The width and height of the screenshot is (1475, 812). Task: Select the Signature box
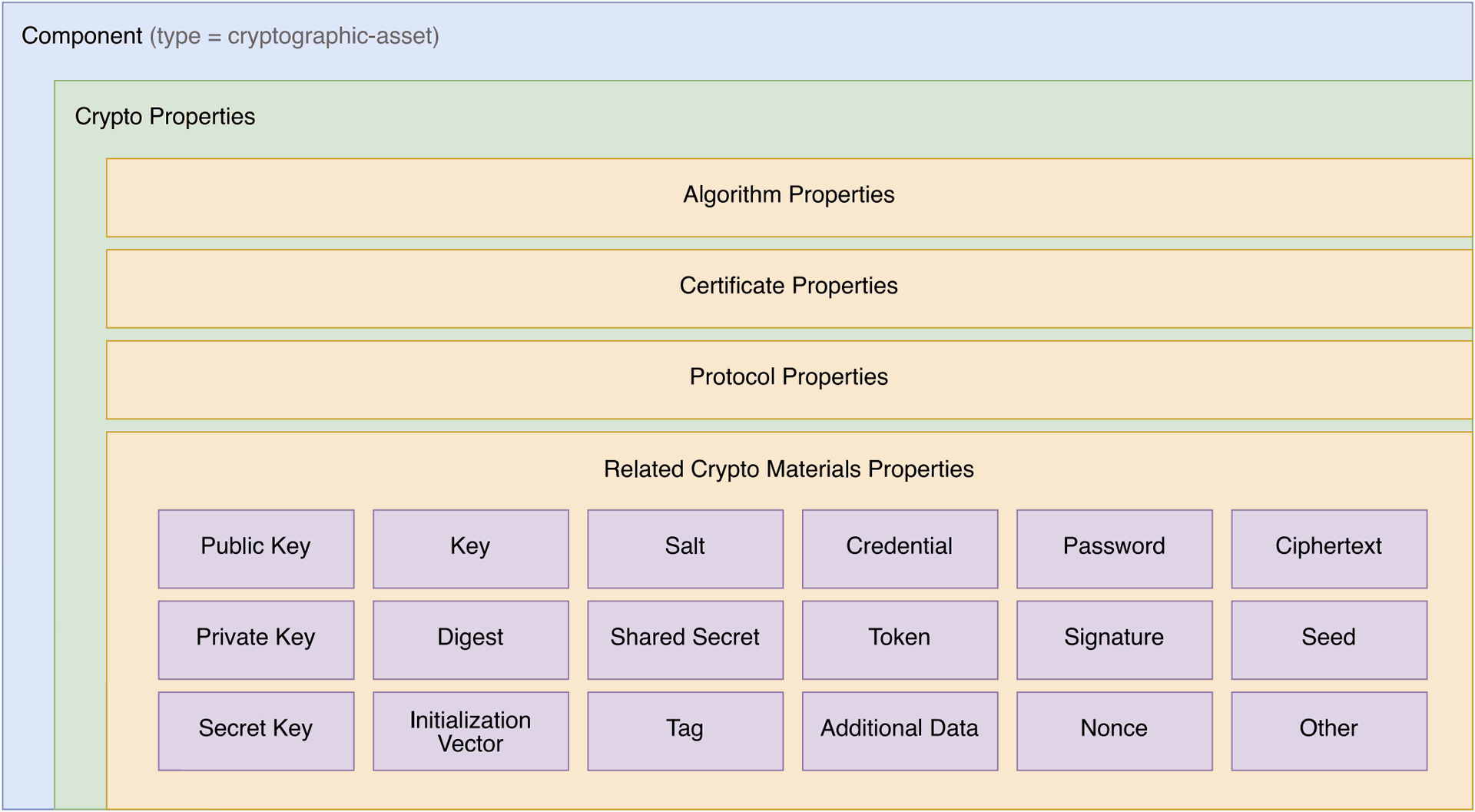(x=1114, y=638)
